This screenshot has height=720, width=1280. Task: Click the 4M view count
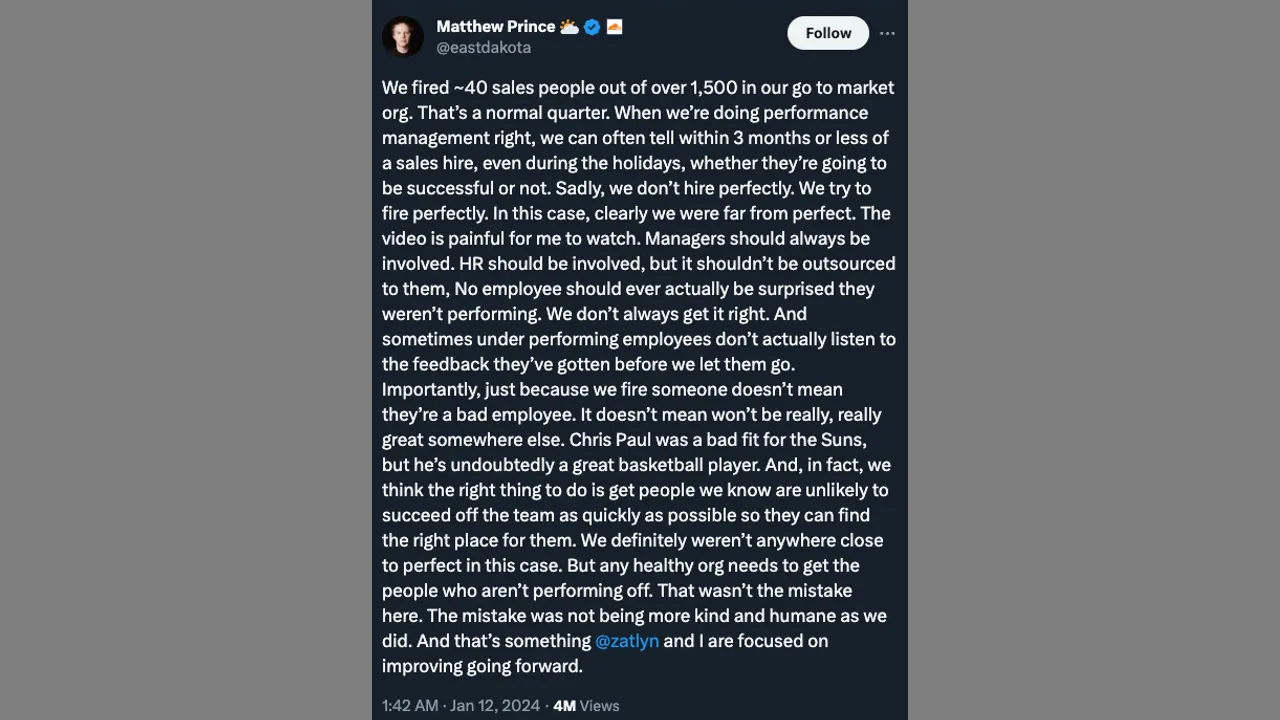(x=564, y=706)
